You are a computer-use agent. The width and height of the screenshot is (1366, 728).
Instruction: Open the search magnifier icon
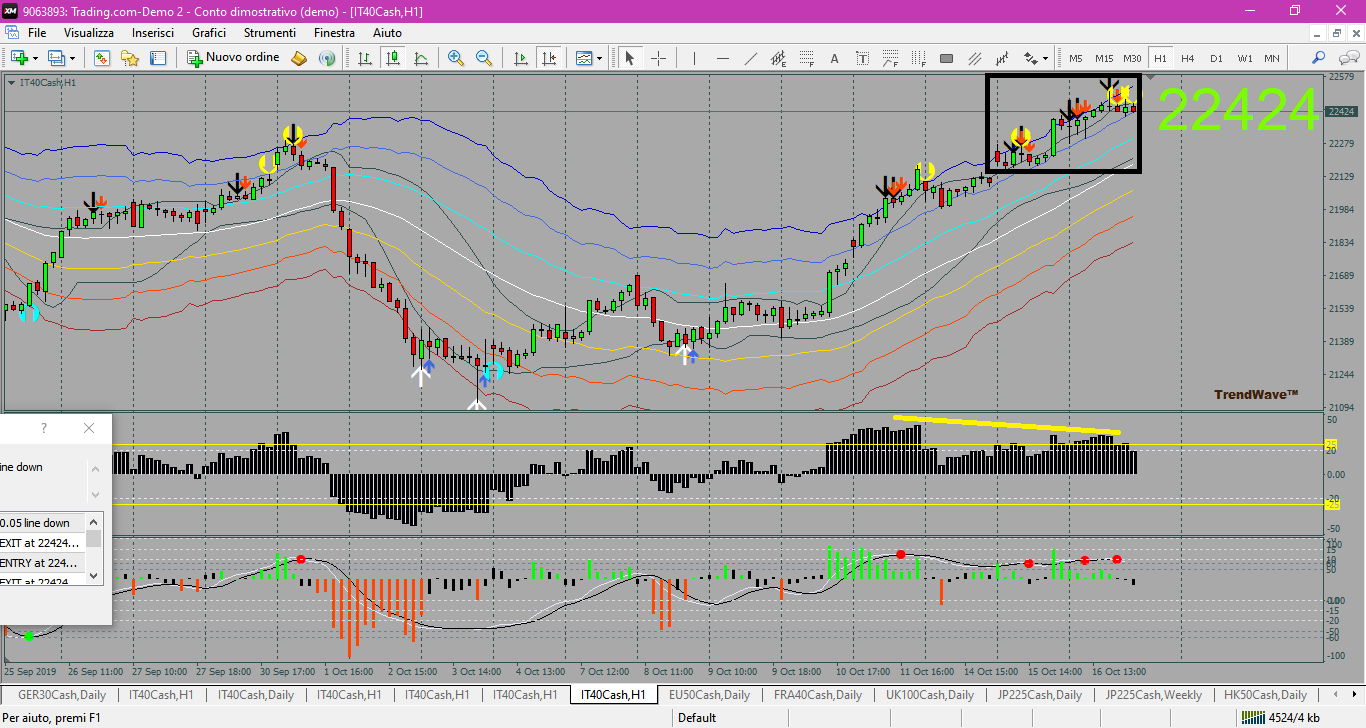[x=1319, y=58]
